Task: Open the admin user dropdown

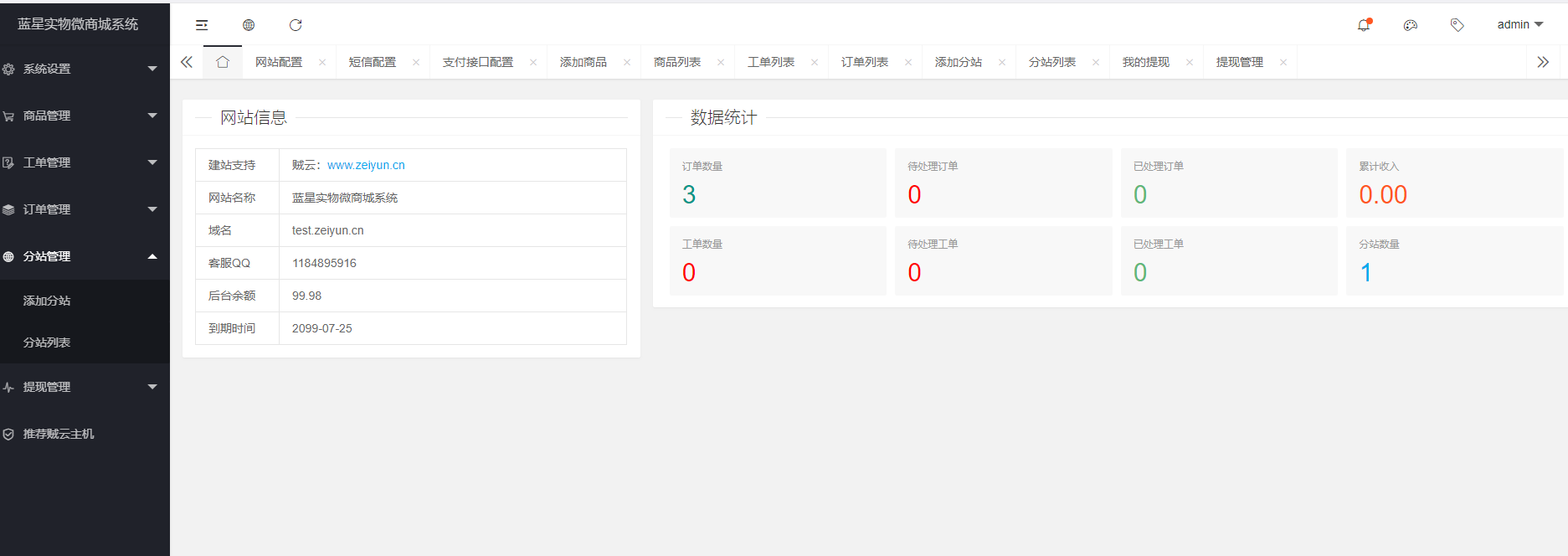Action: coord(1519,25)
